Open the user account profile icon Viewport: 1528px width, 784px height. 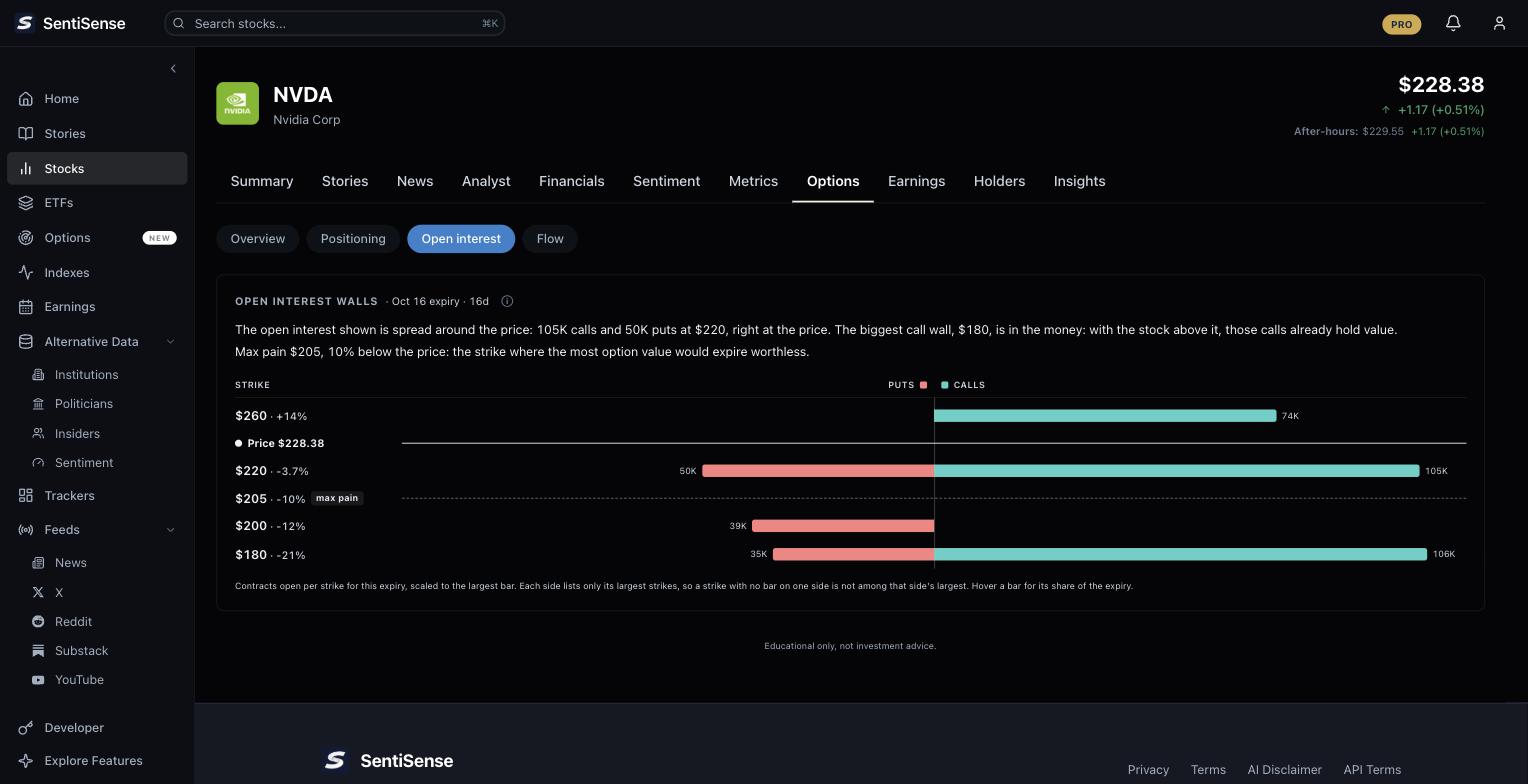tap(1499, 23)
